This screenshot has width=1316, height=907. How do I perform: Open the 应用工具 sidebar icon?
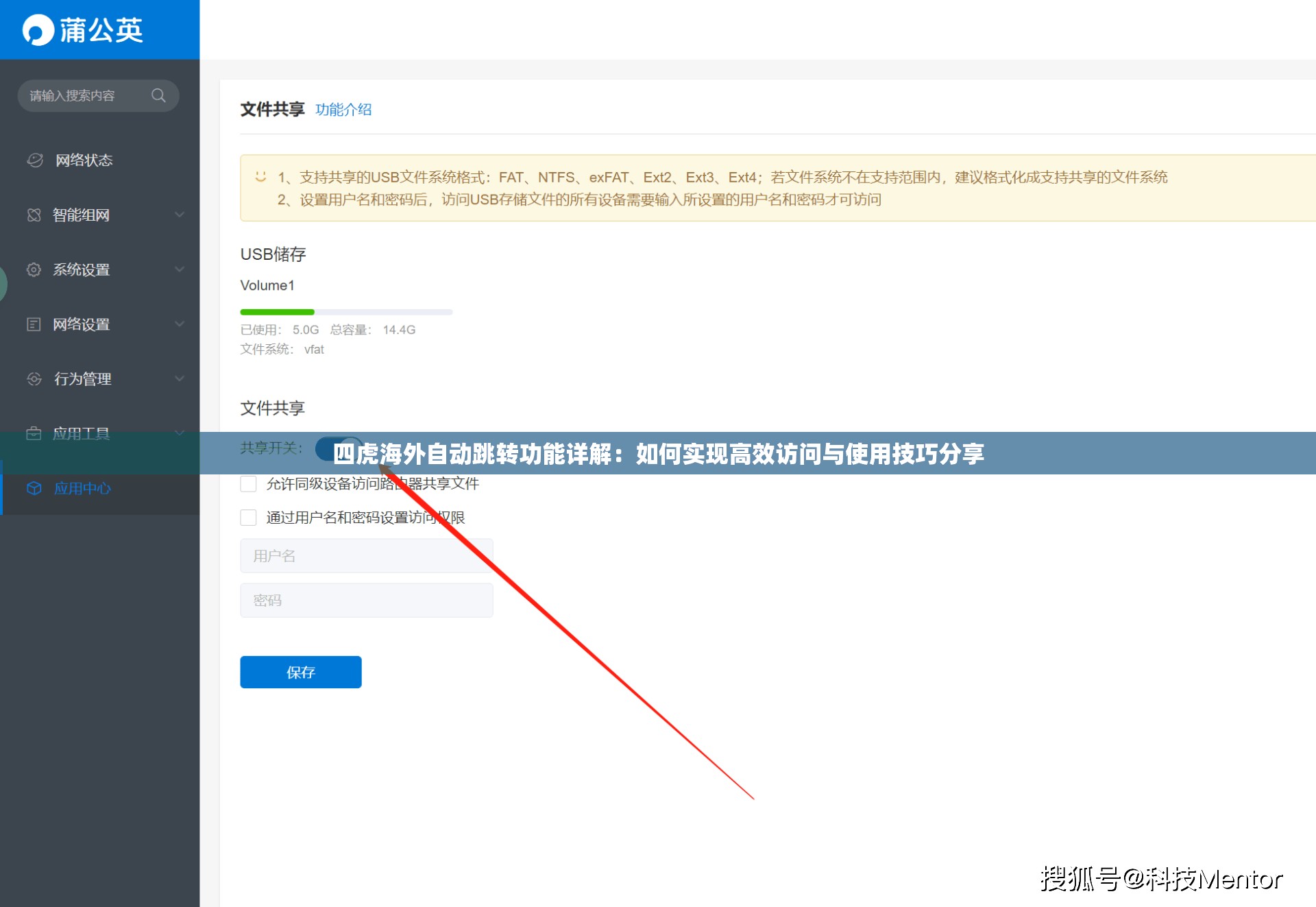point(33,433)
